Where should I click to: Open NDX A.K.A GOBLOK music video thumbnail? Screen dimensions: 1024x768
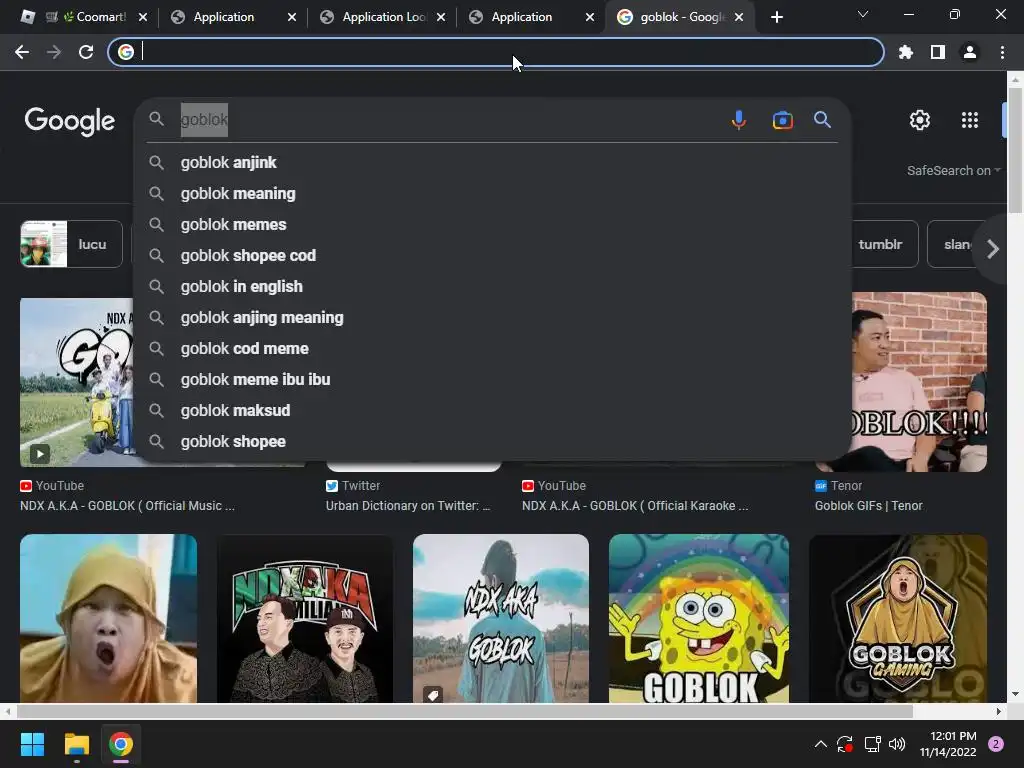click(76, 382)
